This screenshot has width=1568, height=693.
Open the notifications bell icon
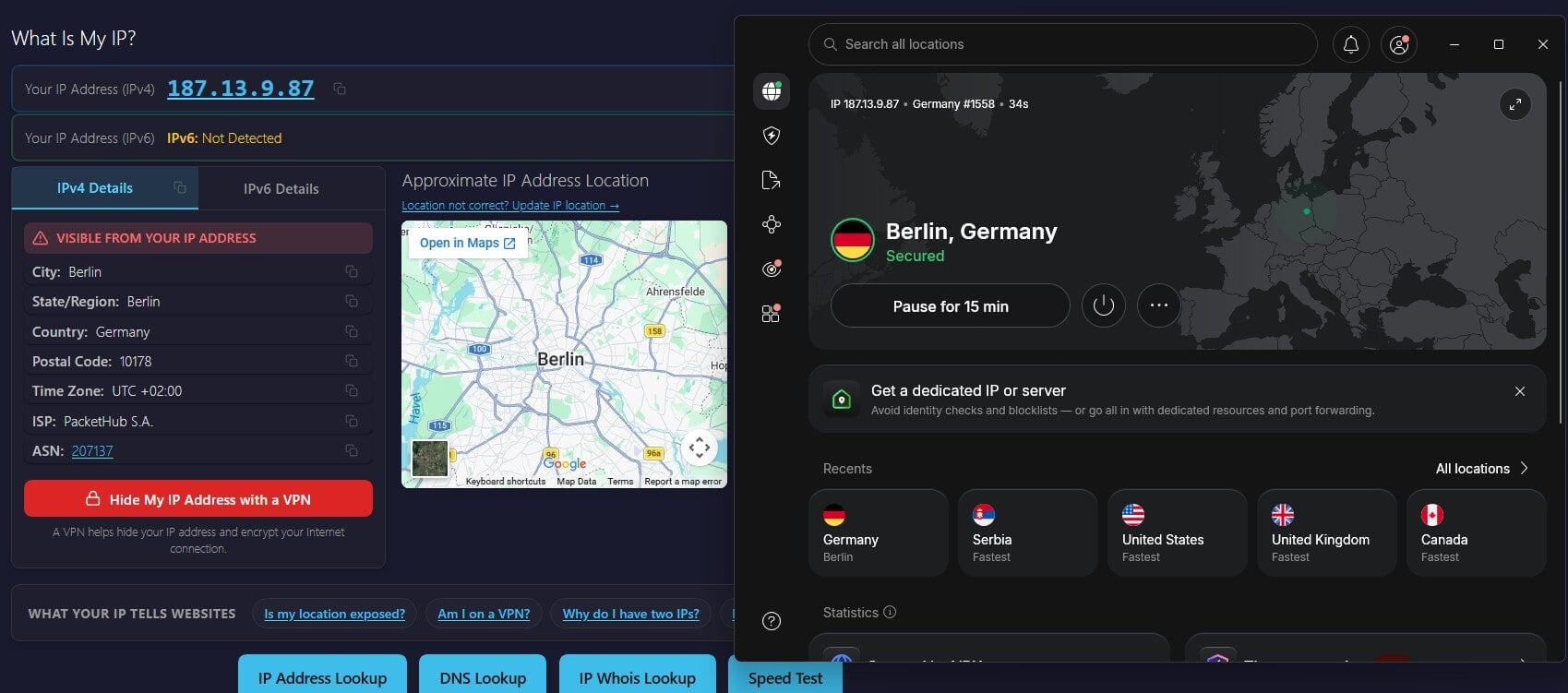coord(1351,44)
